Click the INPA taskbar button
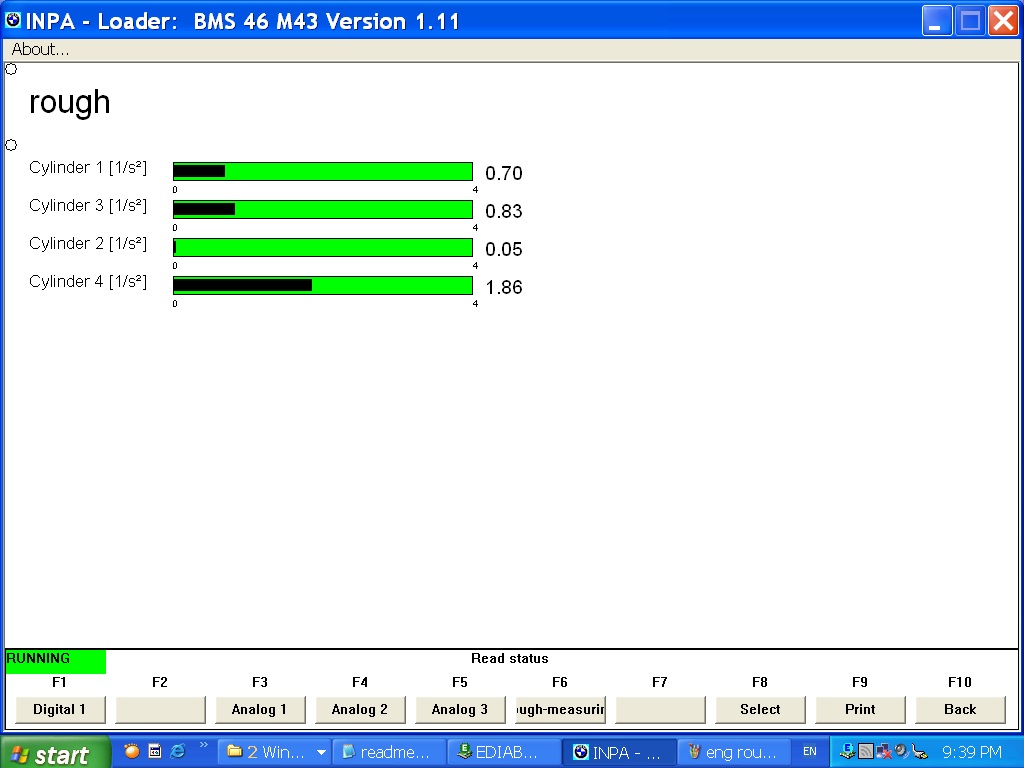This screenshot has height=768, width=1024. pos(620,752)
